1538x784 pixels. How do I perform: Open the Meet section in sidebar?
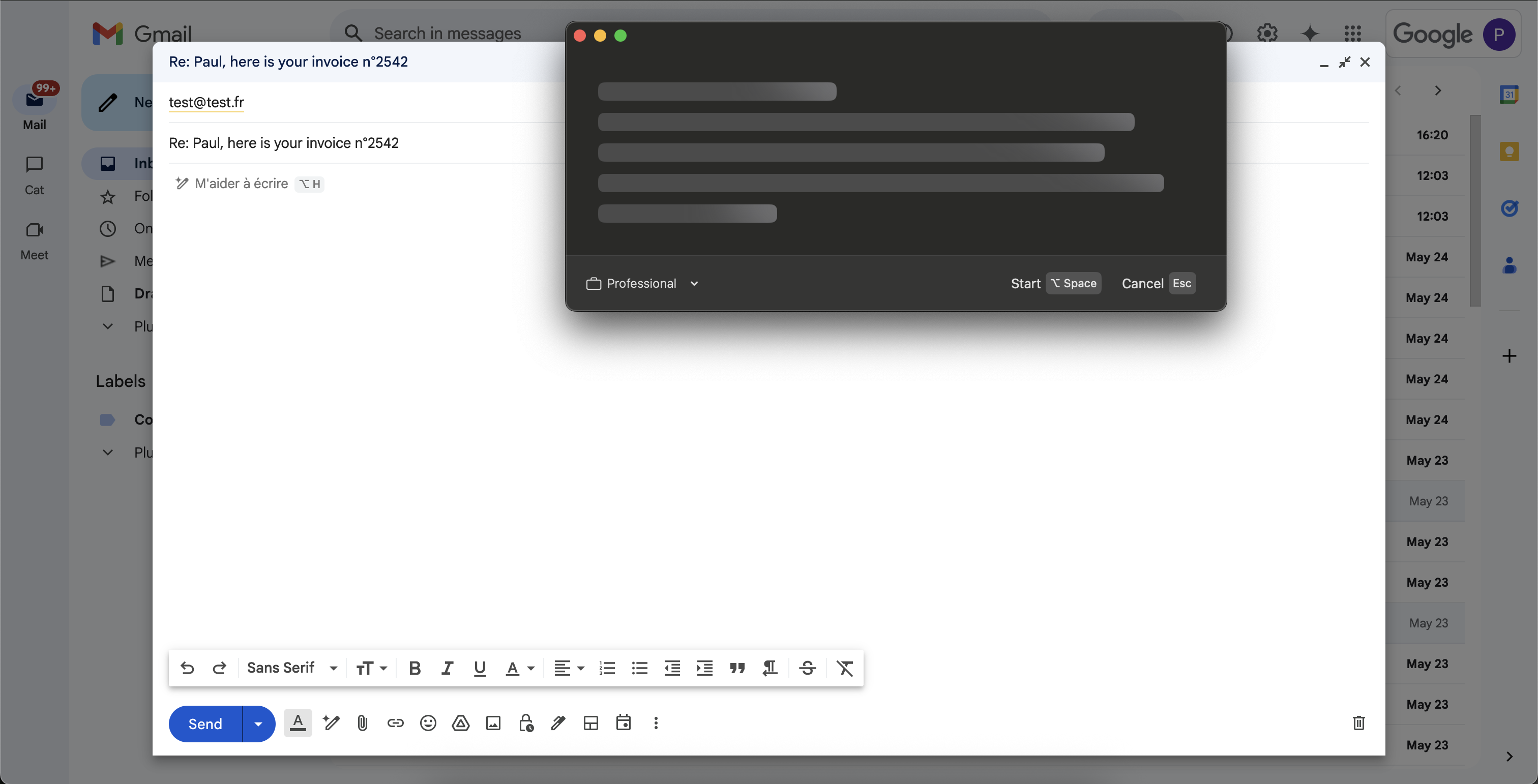(x=34, y=240)
